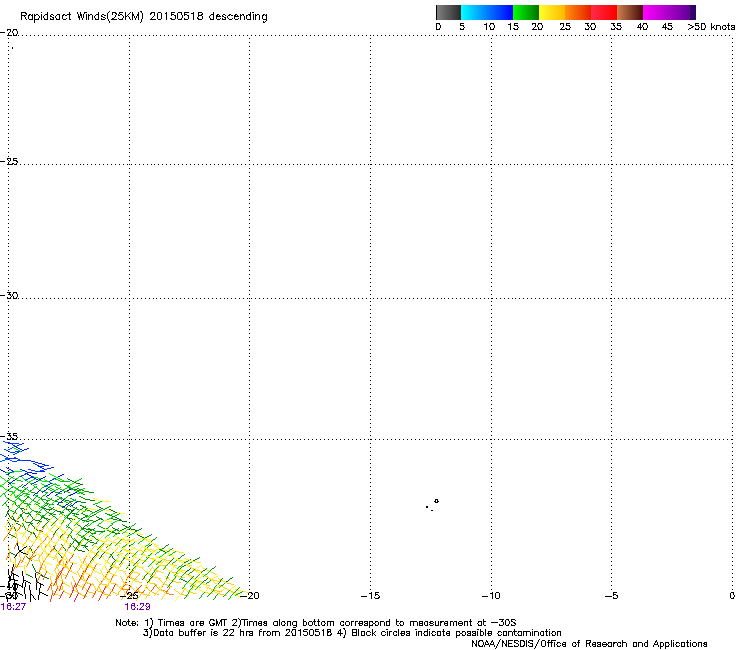Click the -5 longitude axis label
The image size is (740, 650).
[611, 596]
